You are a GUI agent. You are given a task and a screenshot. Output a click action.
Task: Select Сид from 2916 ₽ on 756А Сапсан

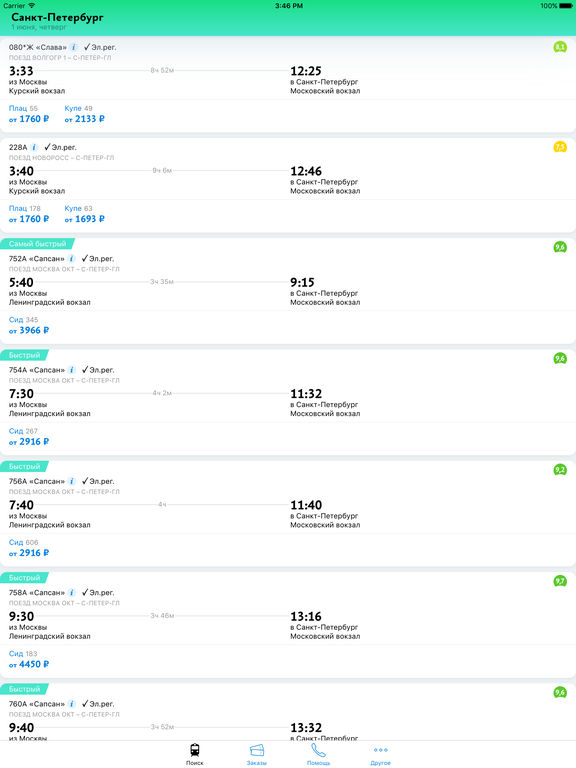coord(29,548)
